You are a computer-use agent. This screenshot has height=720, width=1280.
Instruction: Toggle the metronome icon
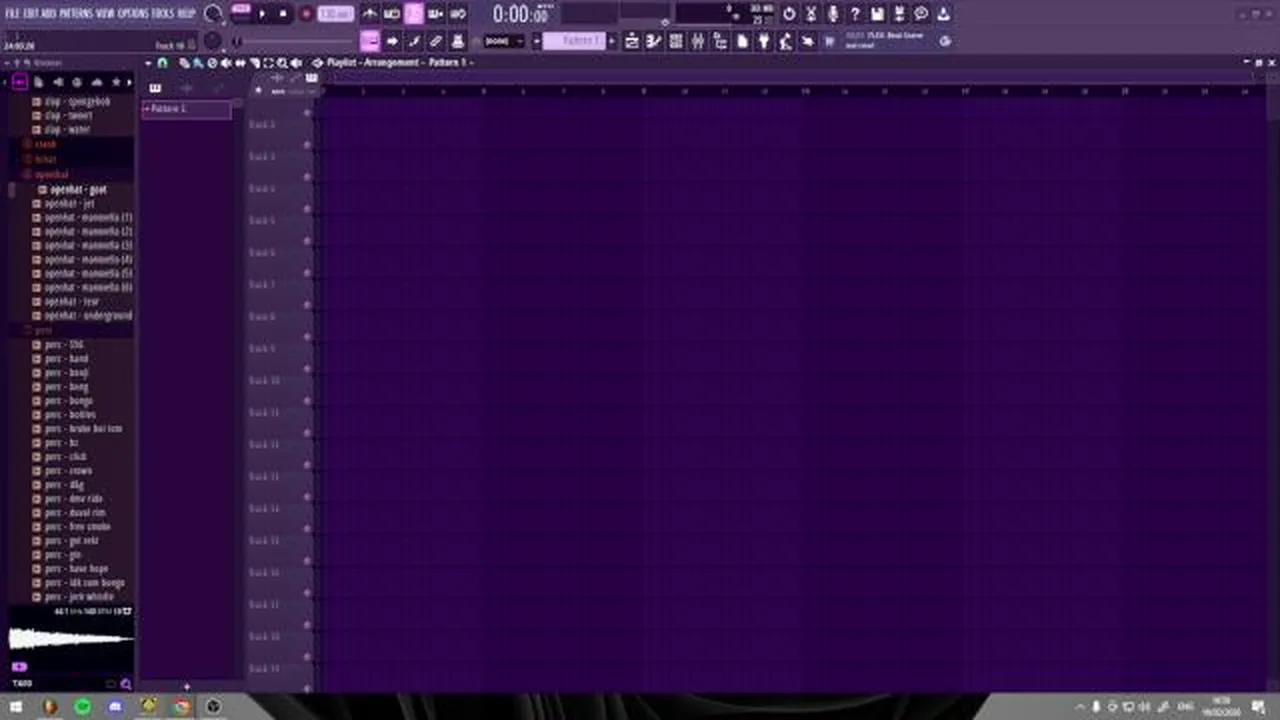point(369,14)
